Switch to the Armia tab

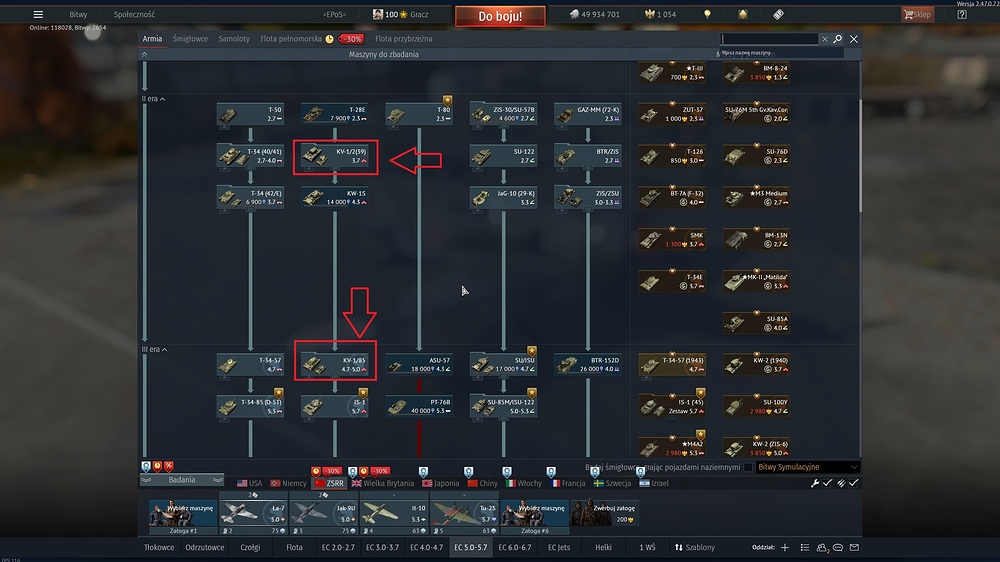152,39
